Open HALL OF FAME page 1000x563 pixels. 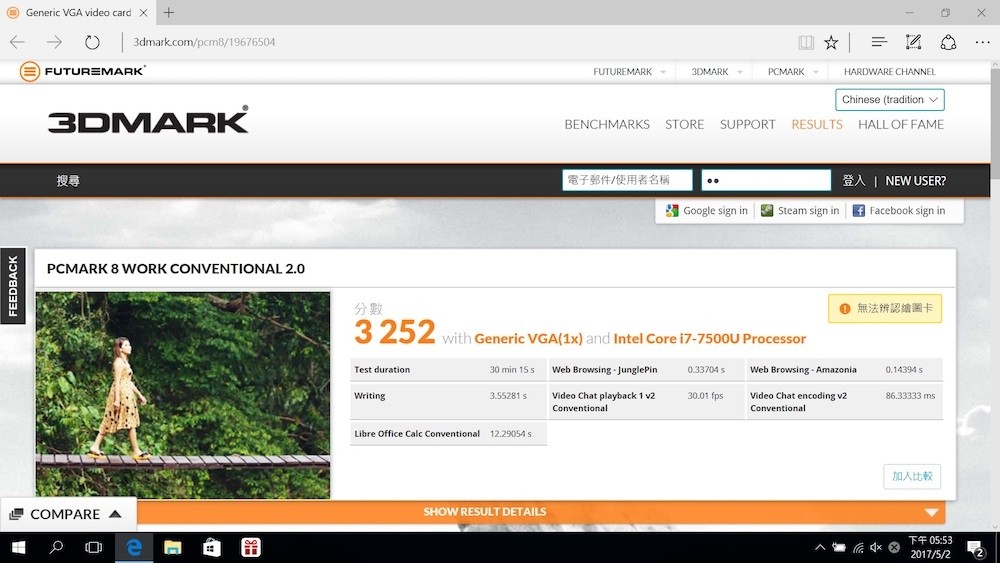coord(901,124)
